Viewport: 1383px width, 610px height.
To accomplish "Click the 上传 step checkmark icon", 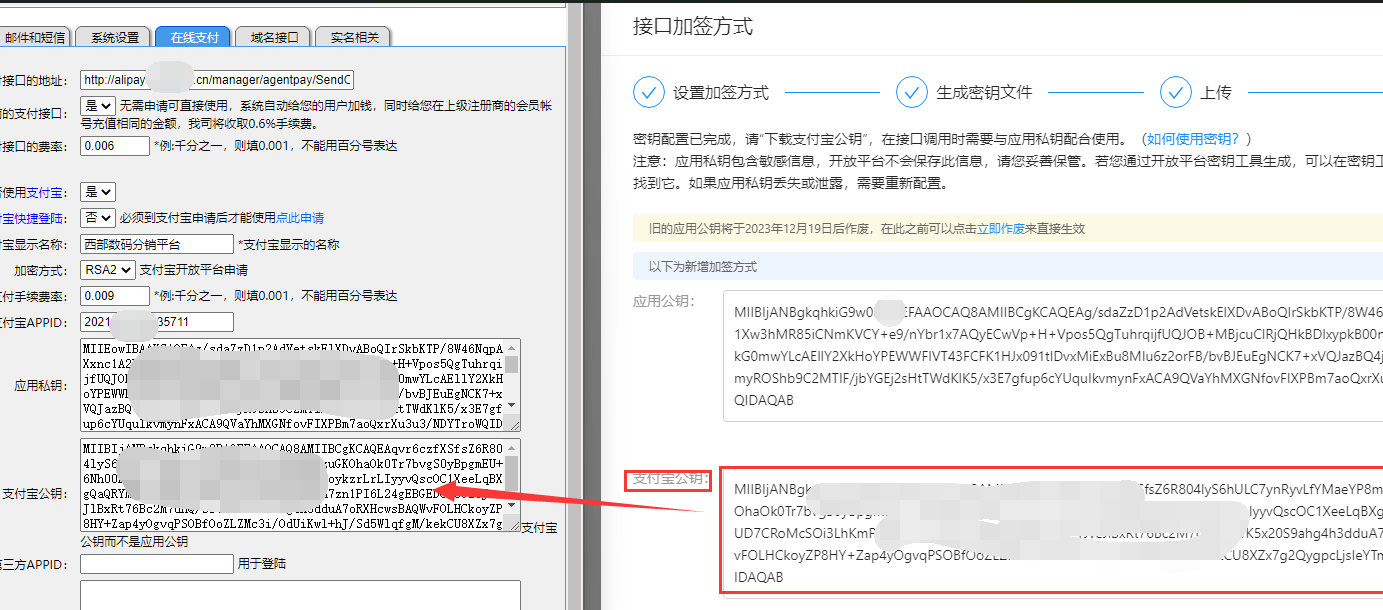I will point(1176,92).
